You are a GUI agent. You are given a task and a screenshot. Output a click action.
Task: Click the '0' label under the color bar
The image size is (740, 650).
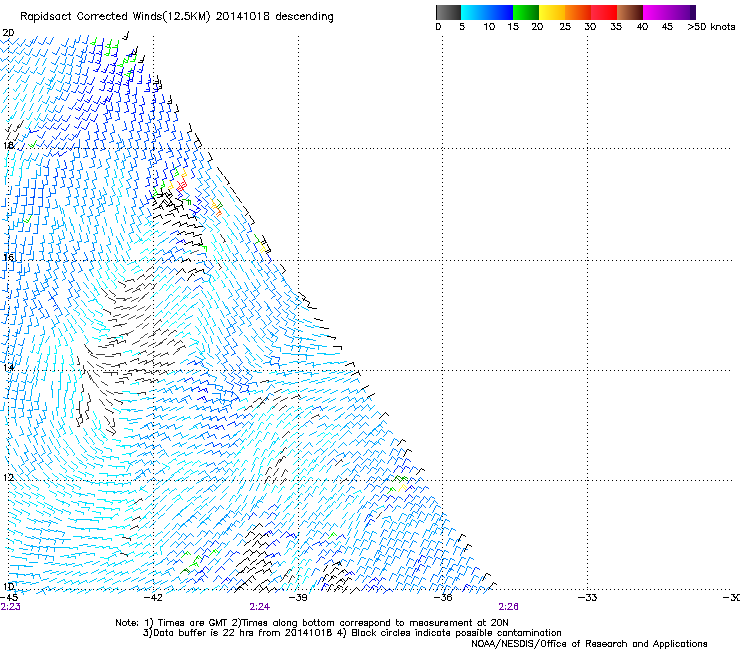pyautogui.click(x=438, y=27)
